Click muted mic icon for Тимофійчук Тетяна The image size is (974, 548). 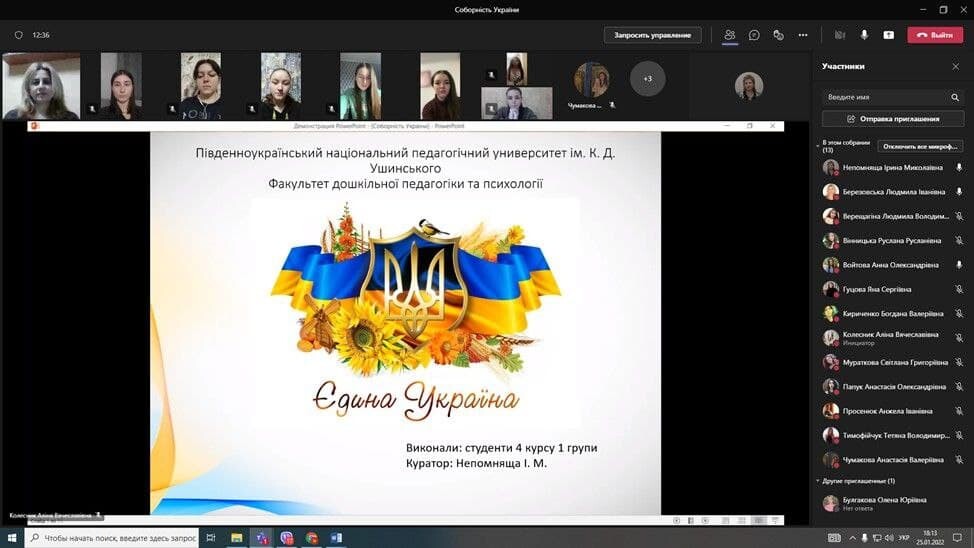[x=959, y=436]
